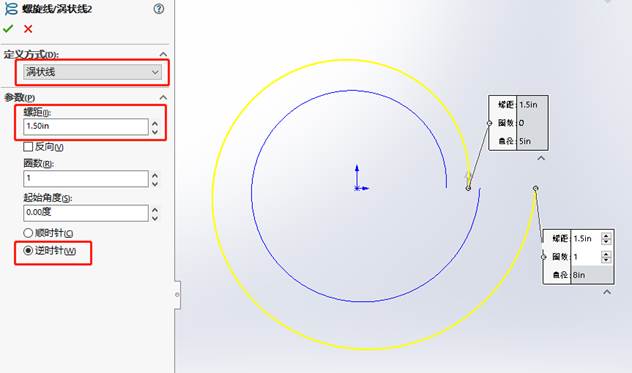Click the 螺距 pitch input field
This screenshot has width=632, height=373.
(85, 127)
